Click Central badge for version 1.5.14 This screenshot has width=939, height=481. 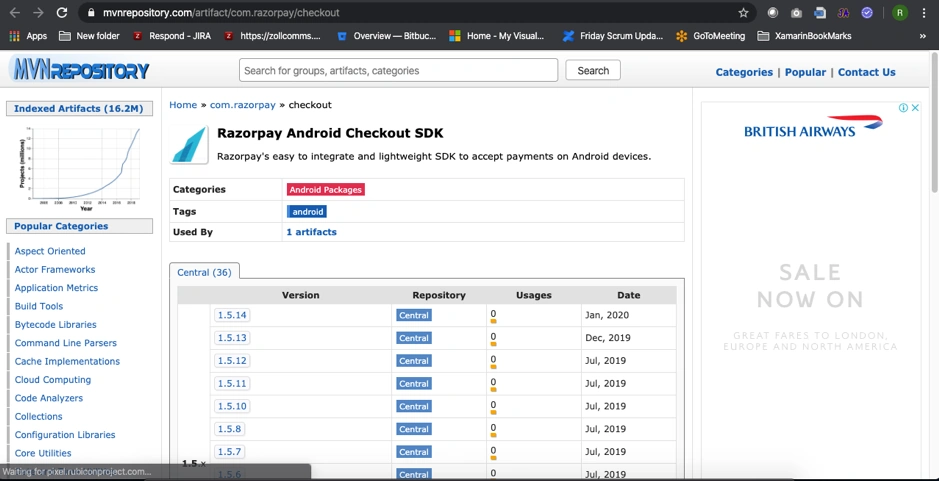(414, 315)
